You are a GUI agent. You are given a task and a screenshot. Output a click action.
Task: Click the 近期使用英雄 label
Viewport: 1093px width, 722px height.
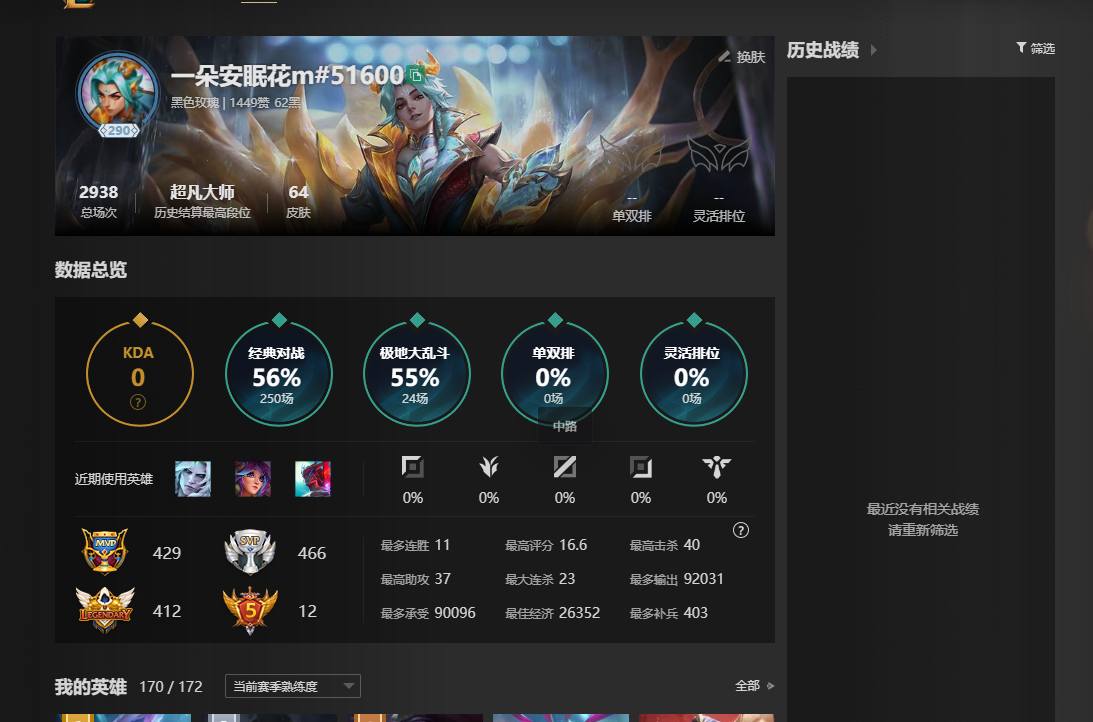tap(114, 479)
